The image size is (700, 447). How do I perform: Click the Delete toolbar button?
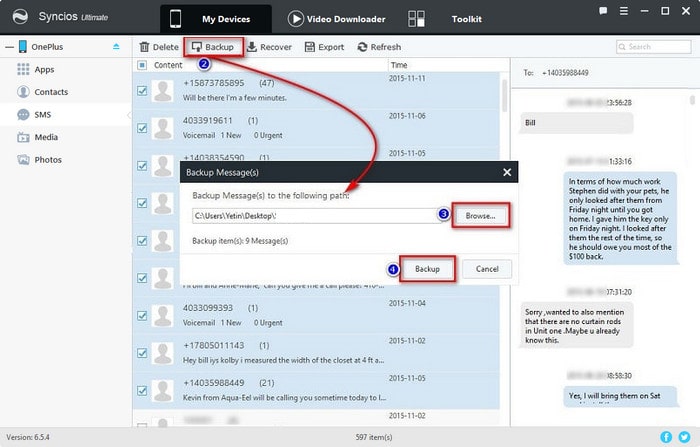click(x=159, y=47)
